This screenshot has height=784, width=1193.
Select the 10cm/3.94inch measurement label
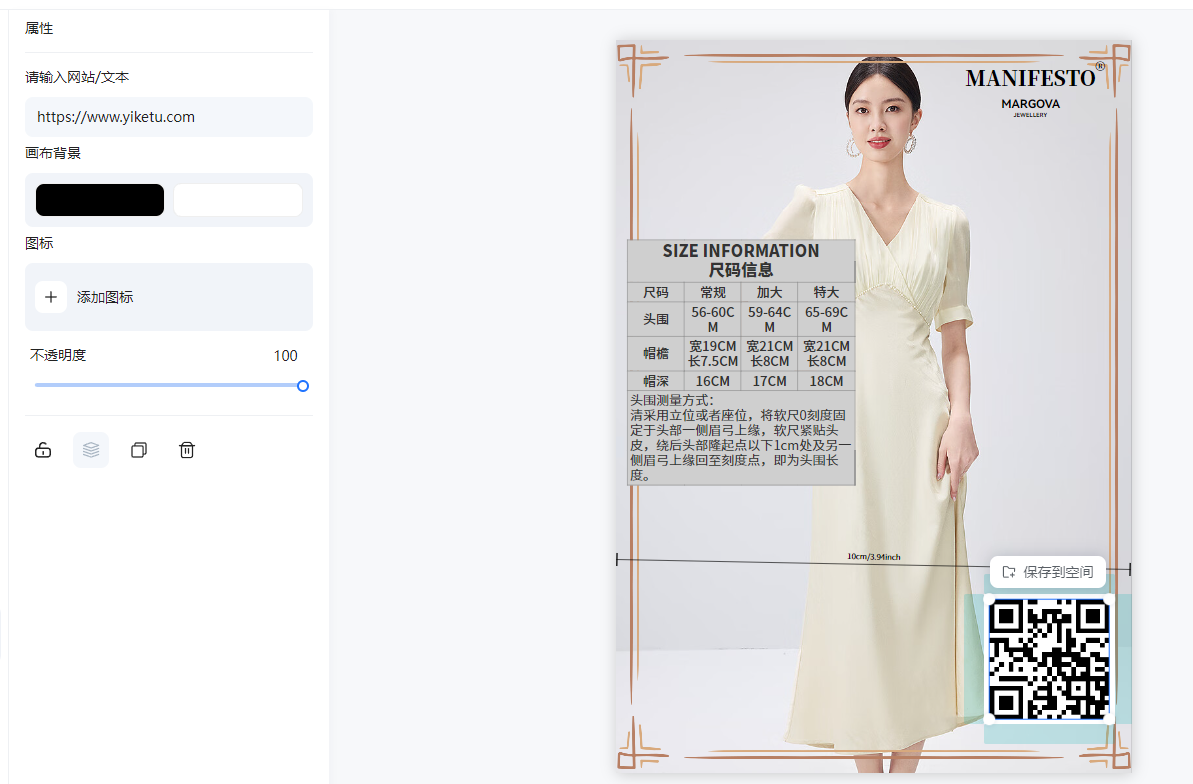click(874, 557)
